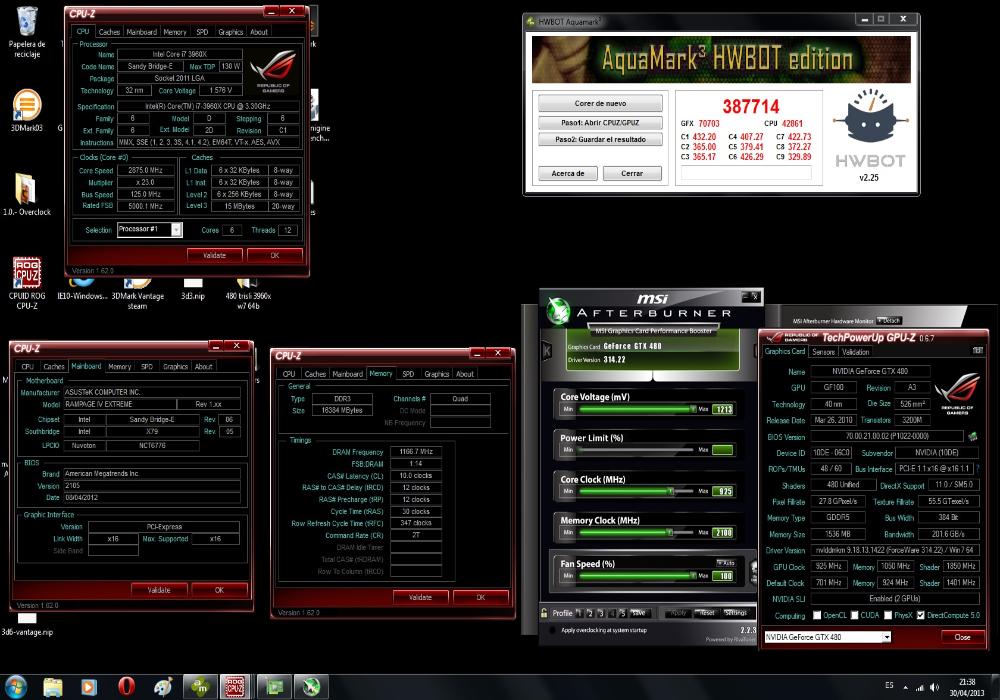The height and width of the screenshot is (700, 1000).
Task: Open the 3d6-vantage.nip file icon
Action: click(27, 625)
